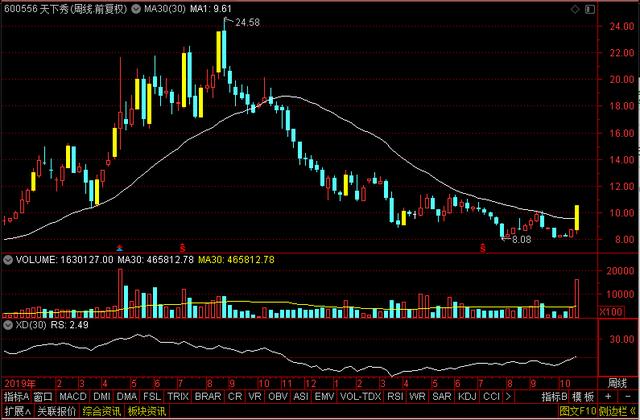Click the diamond icon at chart top-right

pyautogui.click(x=575, y=9)
